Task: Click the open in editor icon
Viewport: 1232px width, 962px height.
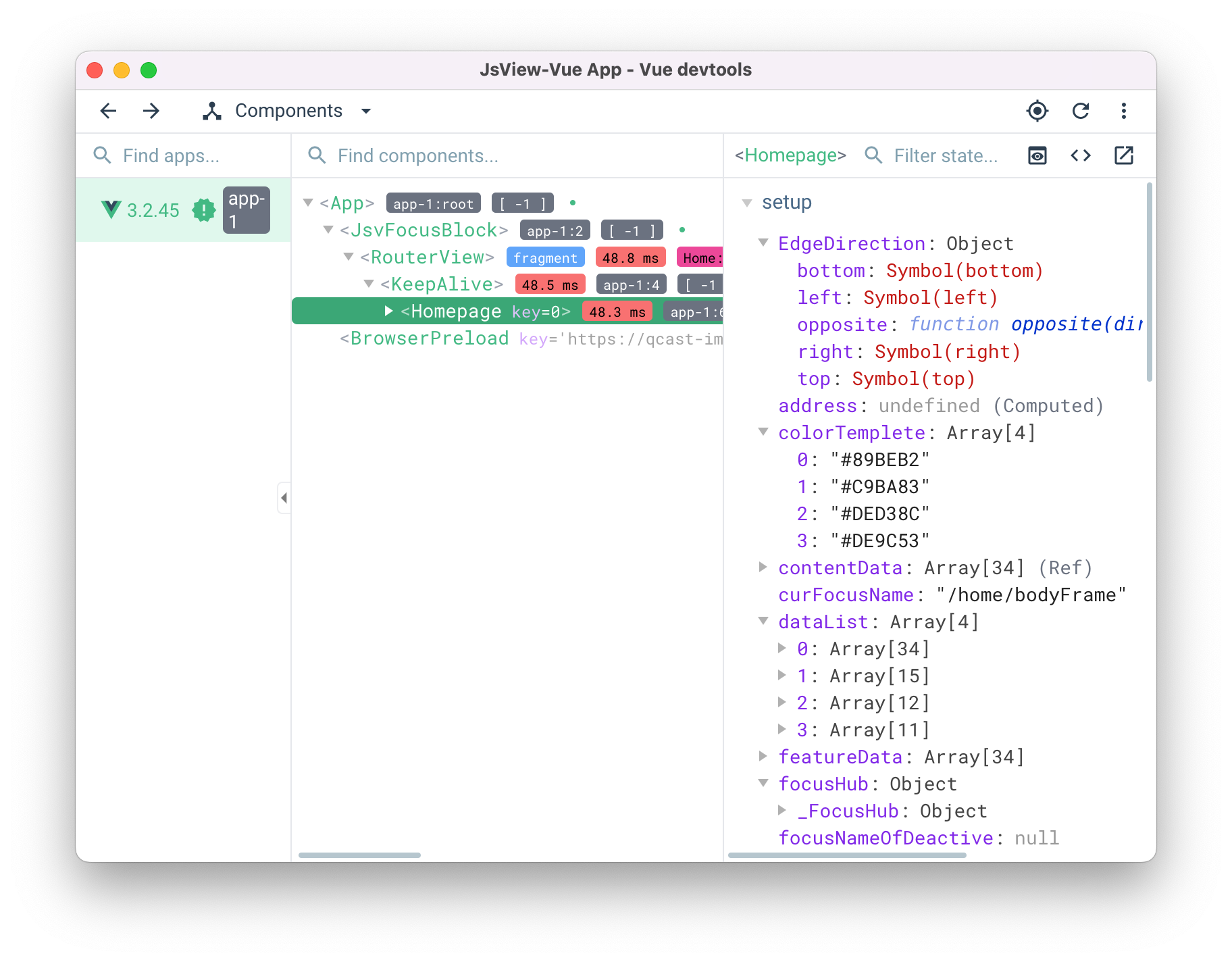Action: point(1123,155)
